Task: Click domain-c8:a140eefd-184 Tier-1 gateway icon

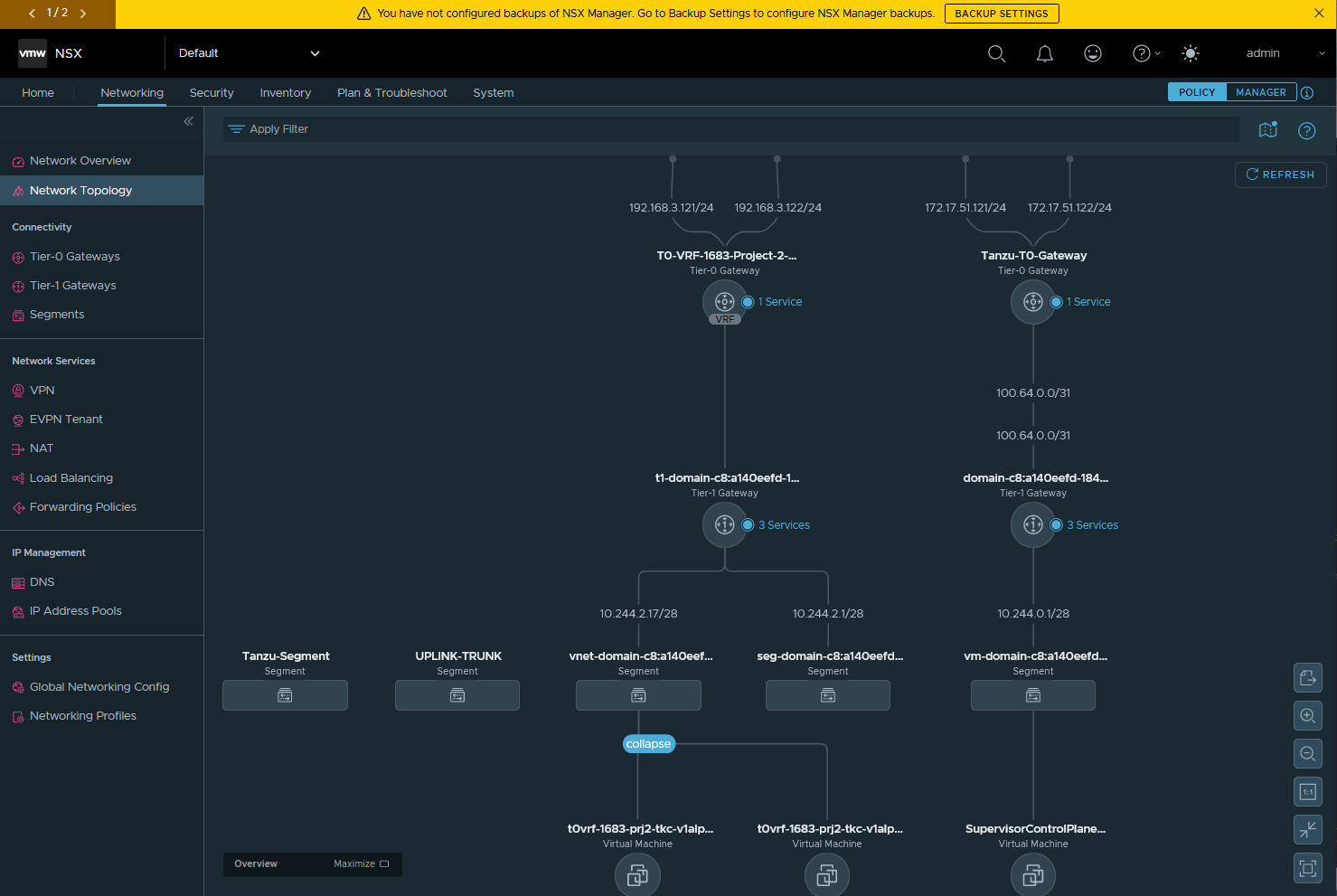Action: click(x=1033, y=525)
